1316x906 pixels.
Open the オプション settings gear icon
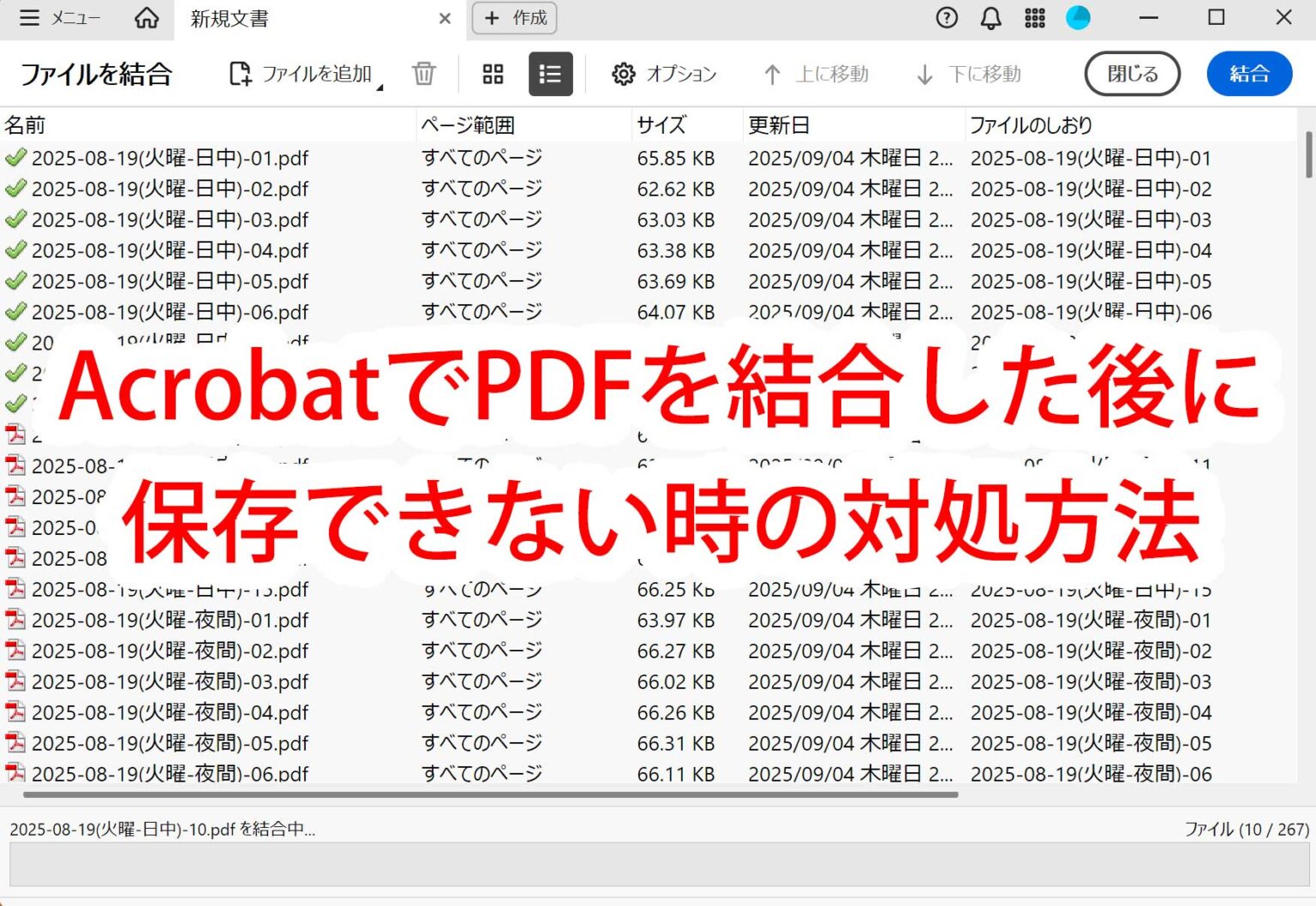625,74
